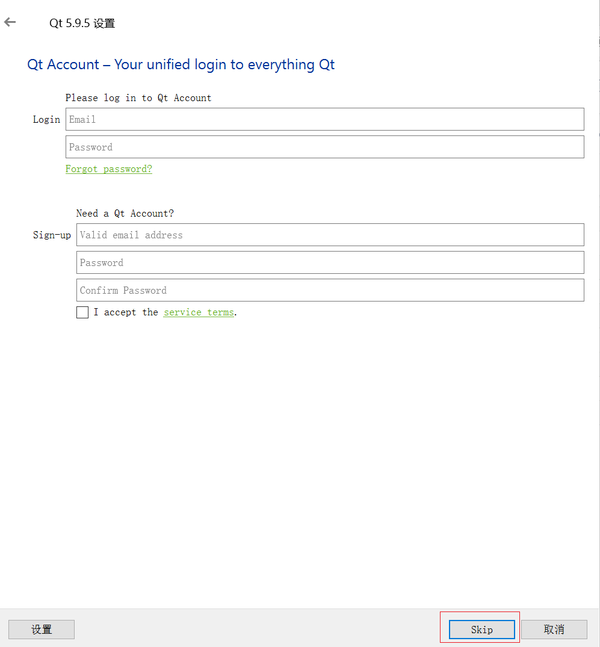
Task: Click the Need a Qt Account? text
Action: [125, 213]
